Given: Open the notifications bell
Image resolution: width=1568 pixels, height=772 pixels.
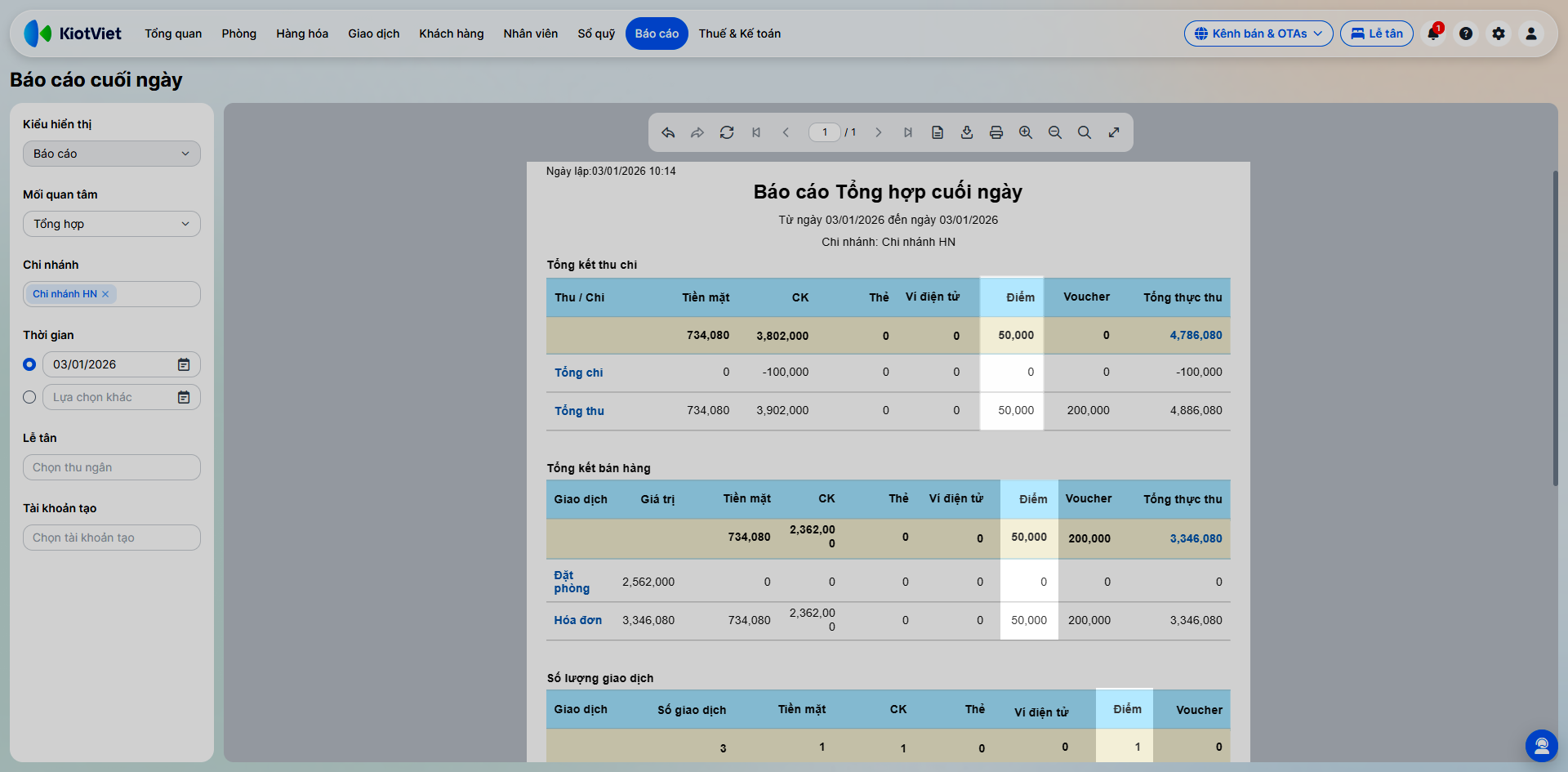Looking at the screenshot, I should pos(1433,33).
